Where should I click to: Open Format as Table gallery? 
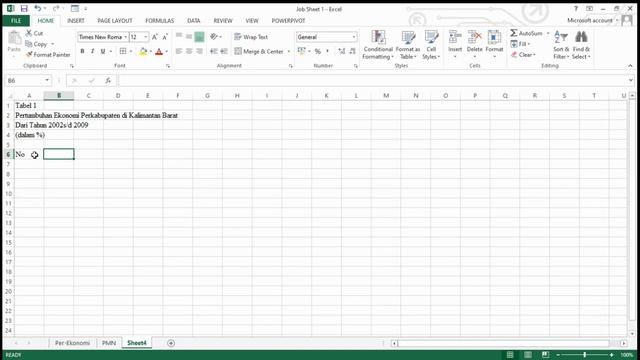click(x=408, y=45)
